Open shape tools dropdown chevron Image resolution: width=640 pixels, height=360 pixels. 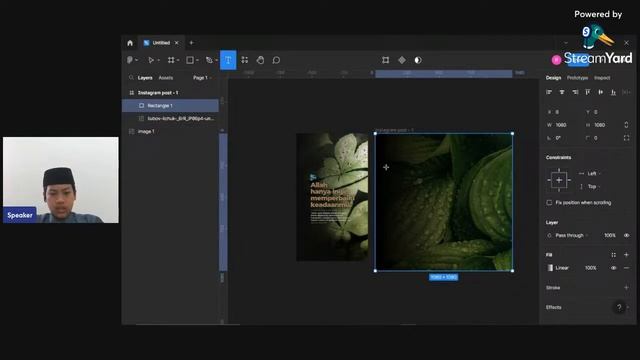(x=197, y=60)
